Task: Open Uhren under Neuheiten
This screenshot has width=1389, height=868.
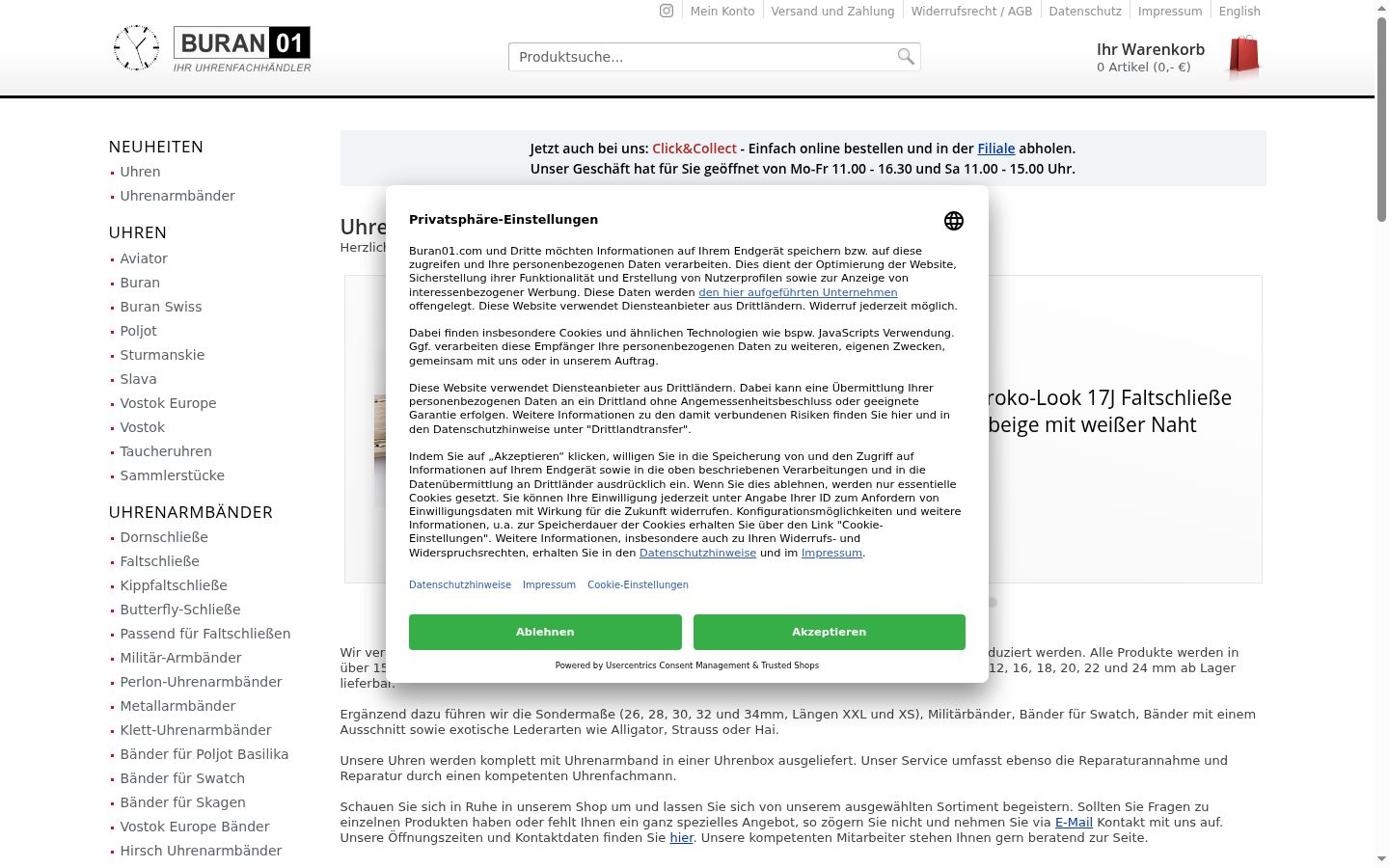Action: coord(140,172)
